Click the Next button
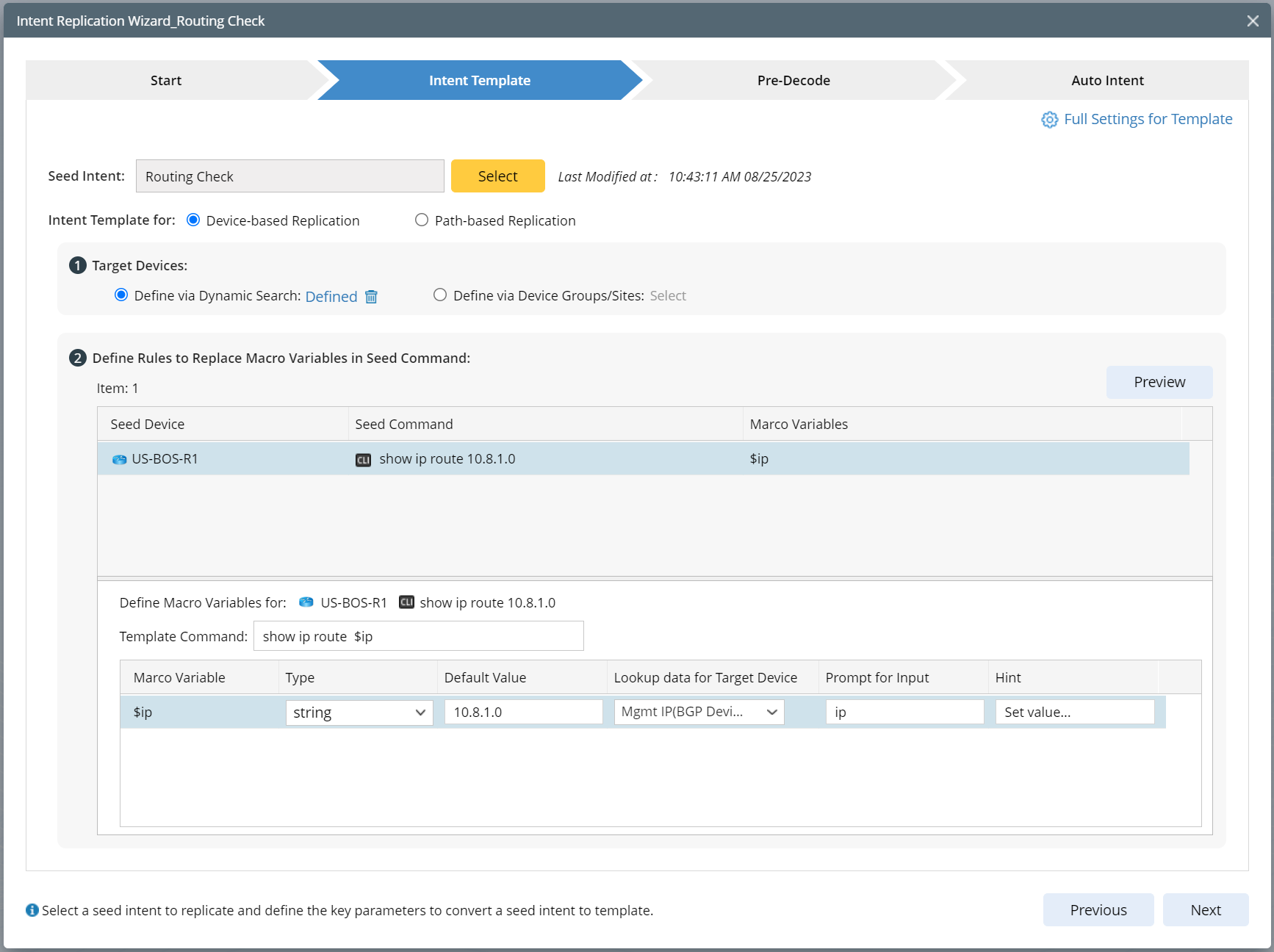 (x=1205, y=909)
